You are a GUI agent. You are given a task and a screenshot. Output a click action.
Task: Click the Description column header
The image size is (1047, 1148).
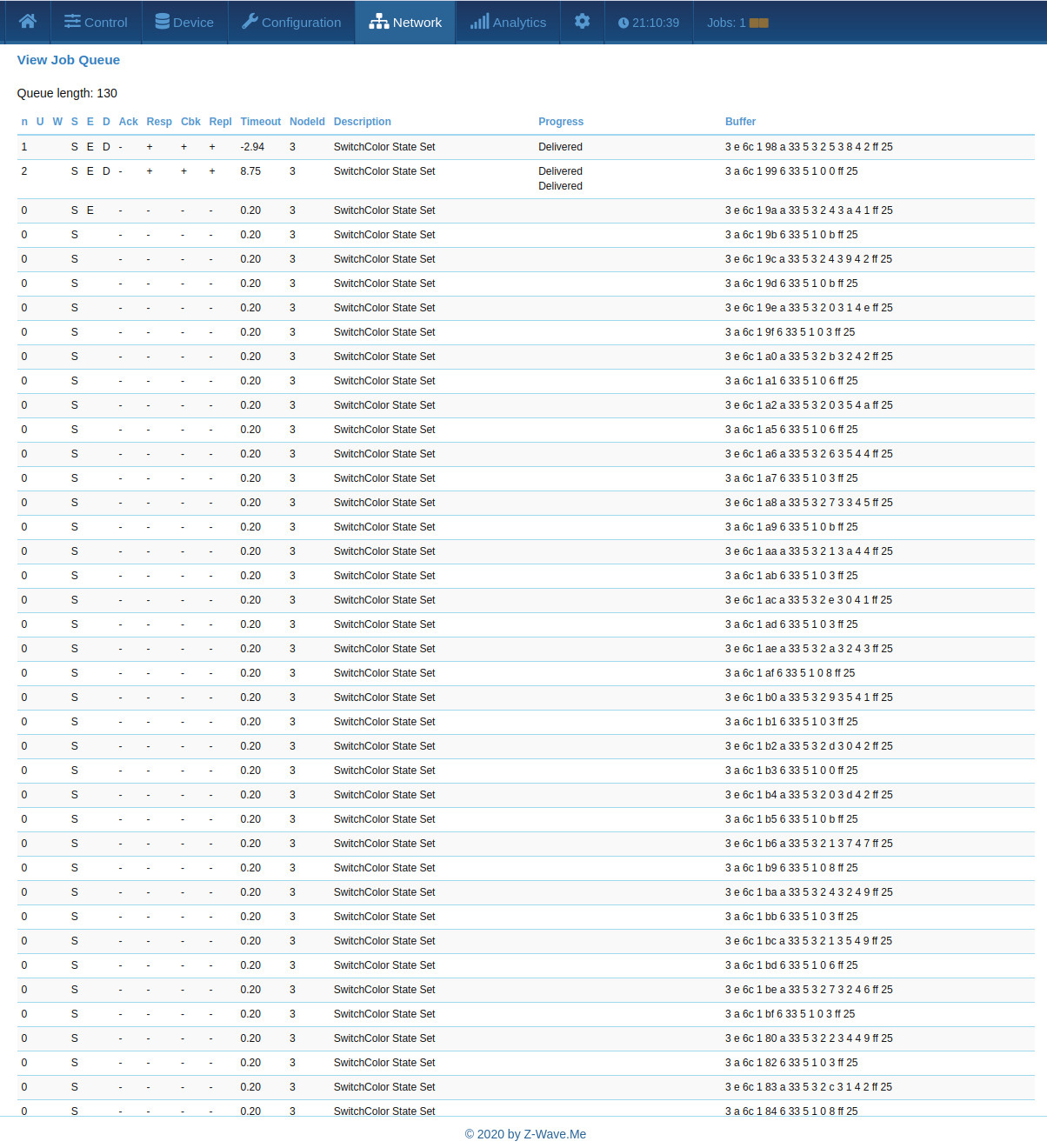362,122
